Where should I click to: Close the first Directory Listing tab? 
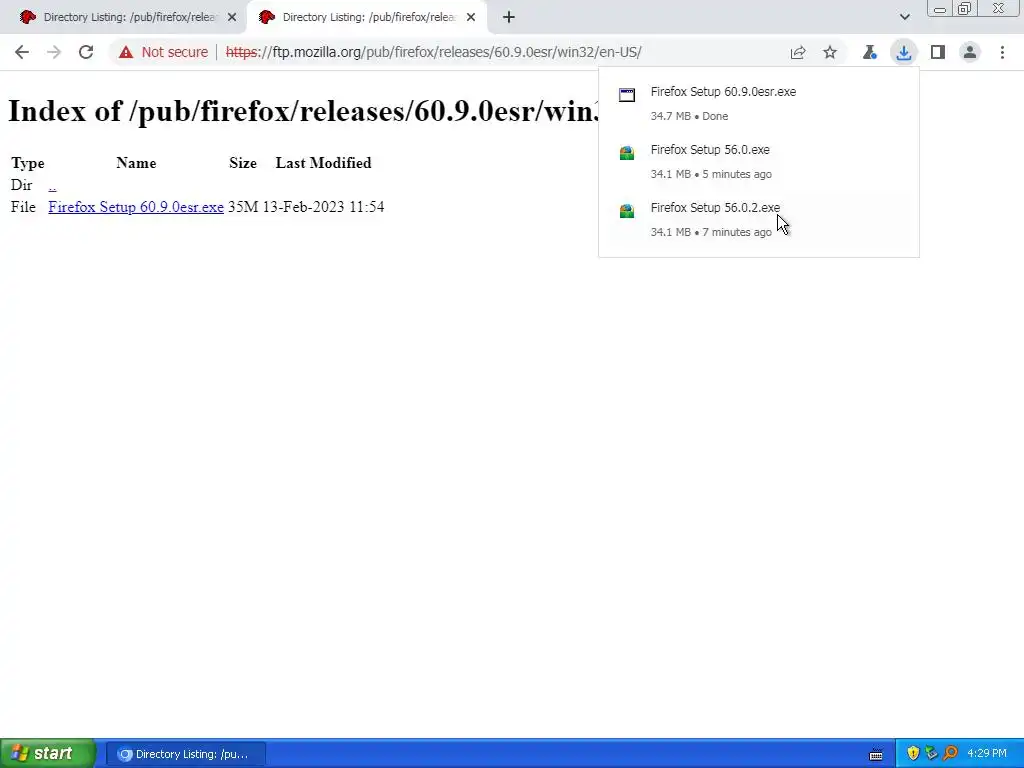click(232, 17)
